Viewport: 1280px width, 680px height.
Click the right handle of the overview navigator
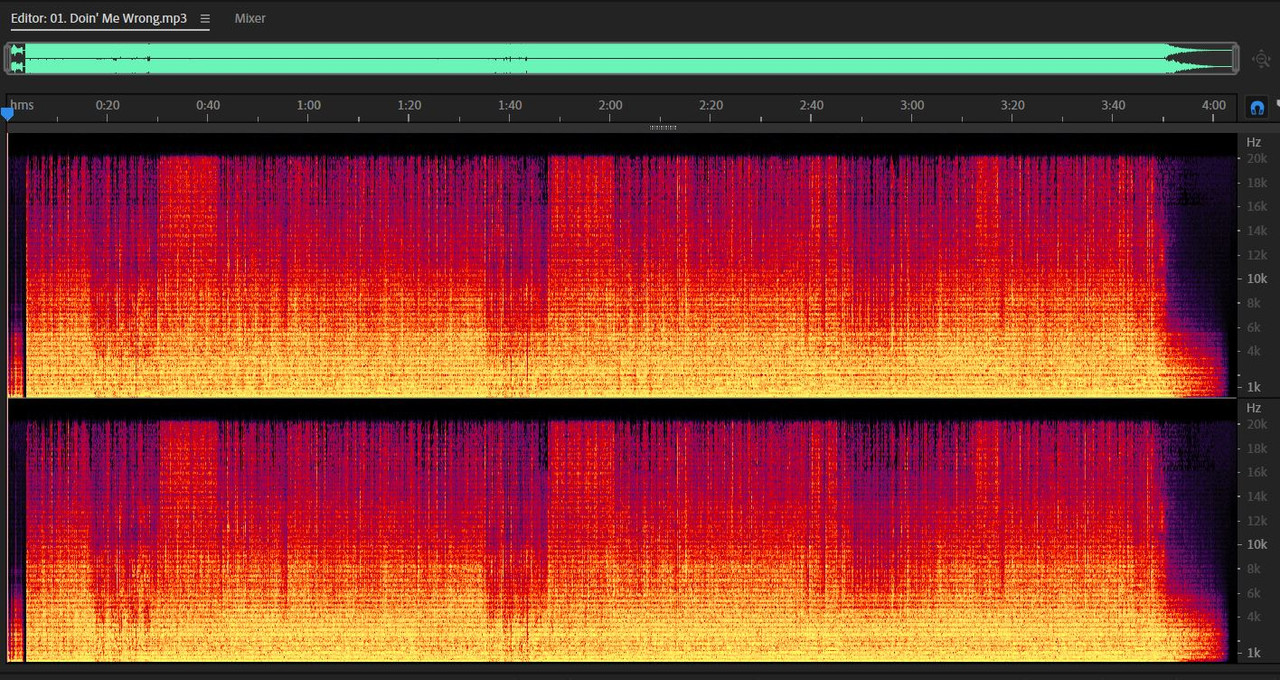pos(1235,58)
